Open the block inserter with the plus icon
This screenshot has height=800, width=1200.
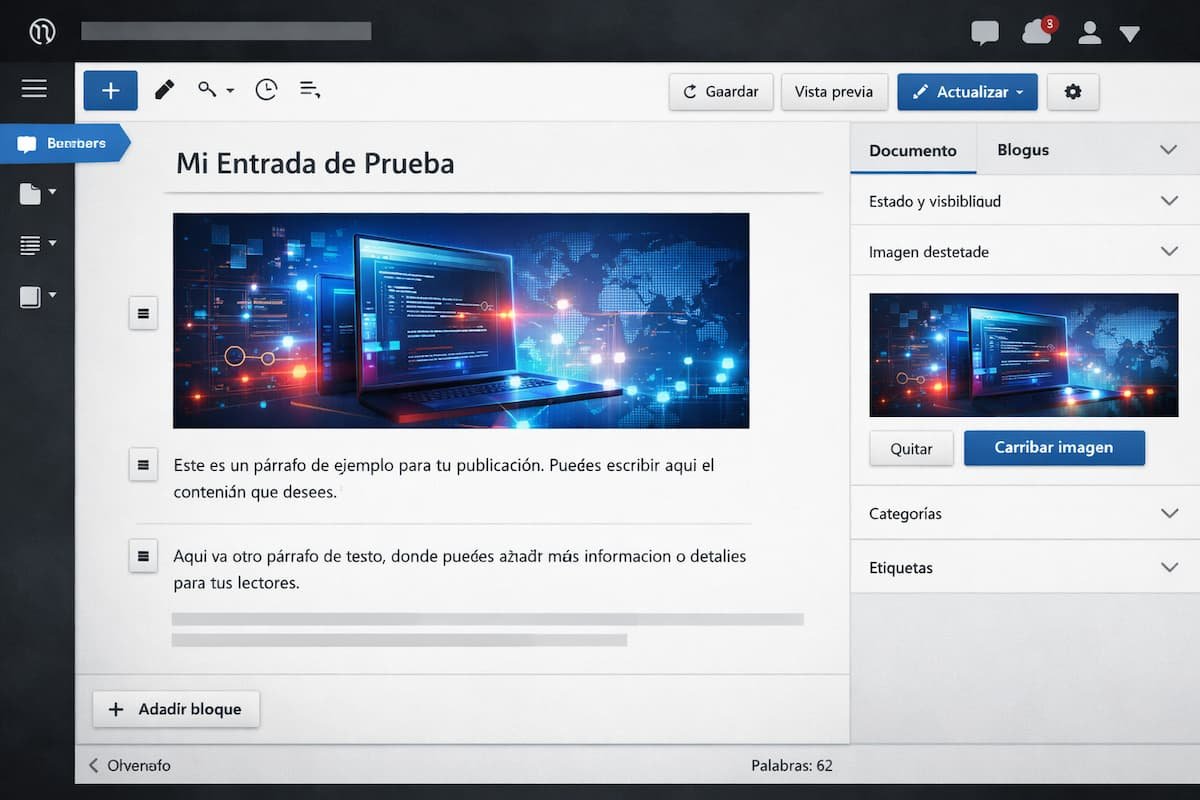pos(110,90)
